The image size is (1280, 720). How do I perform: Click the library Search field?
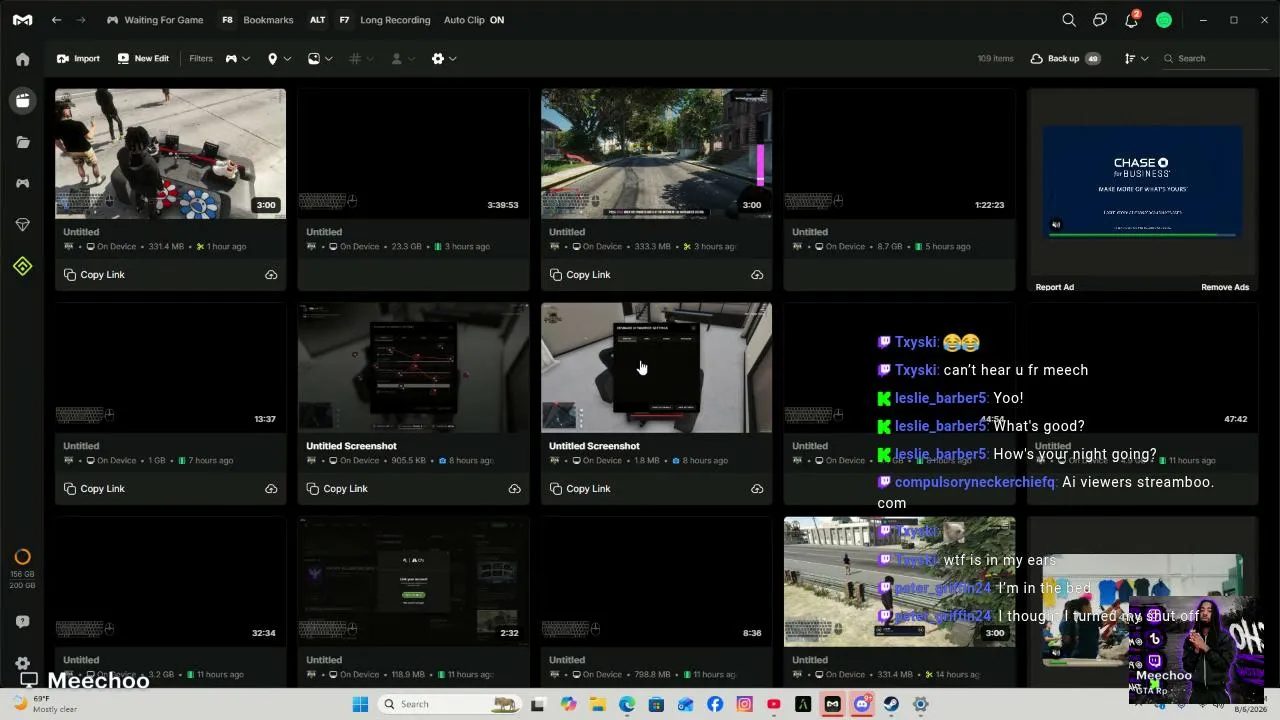(x=1215, y=59)
